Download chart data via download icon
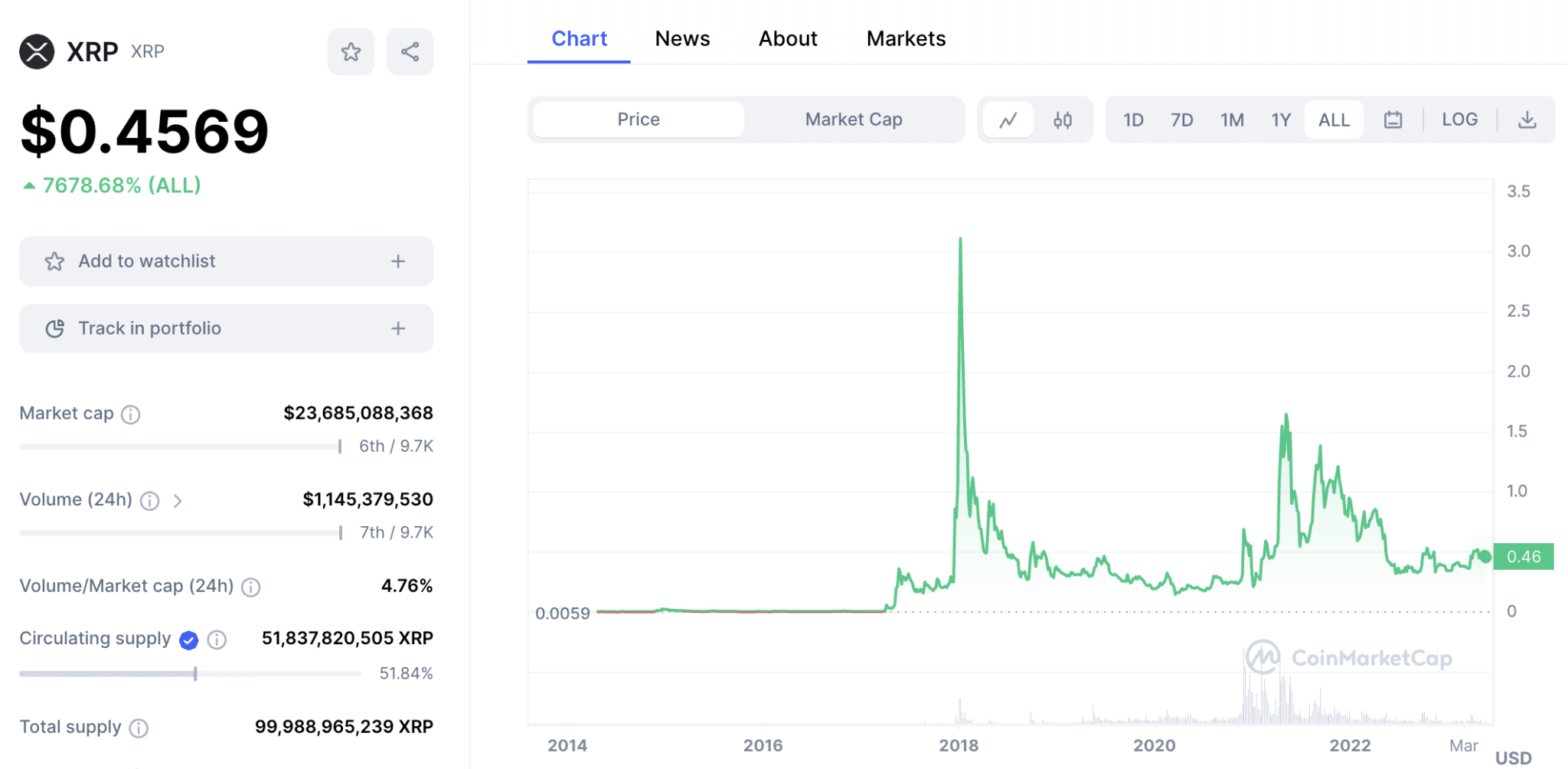 (x=1527, y=119)
